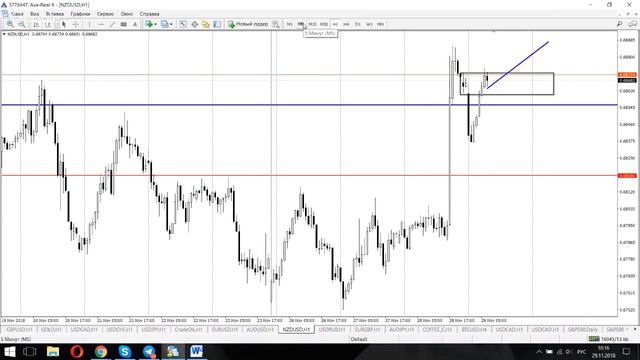
Task: Switch to the EURUSD,H1 chart tab
Action: [224, 329]
